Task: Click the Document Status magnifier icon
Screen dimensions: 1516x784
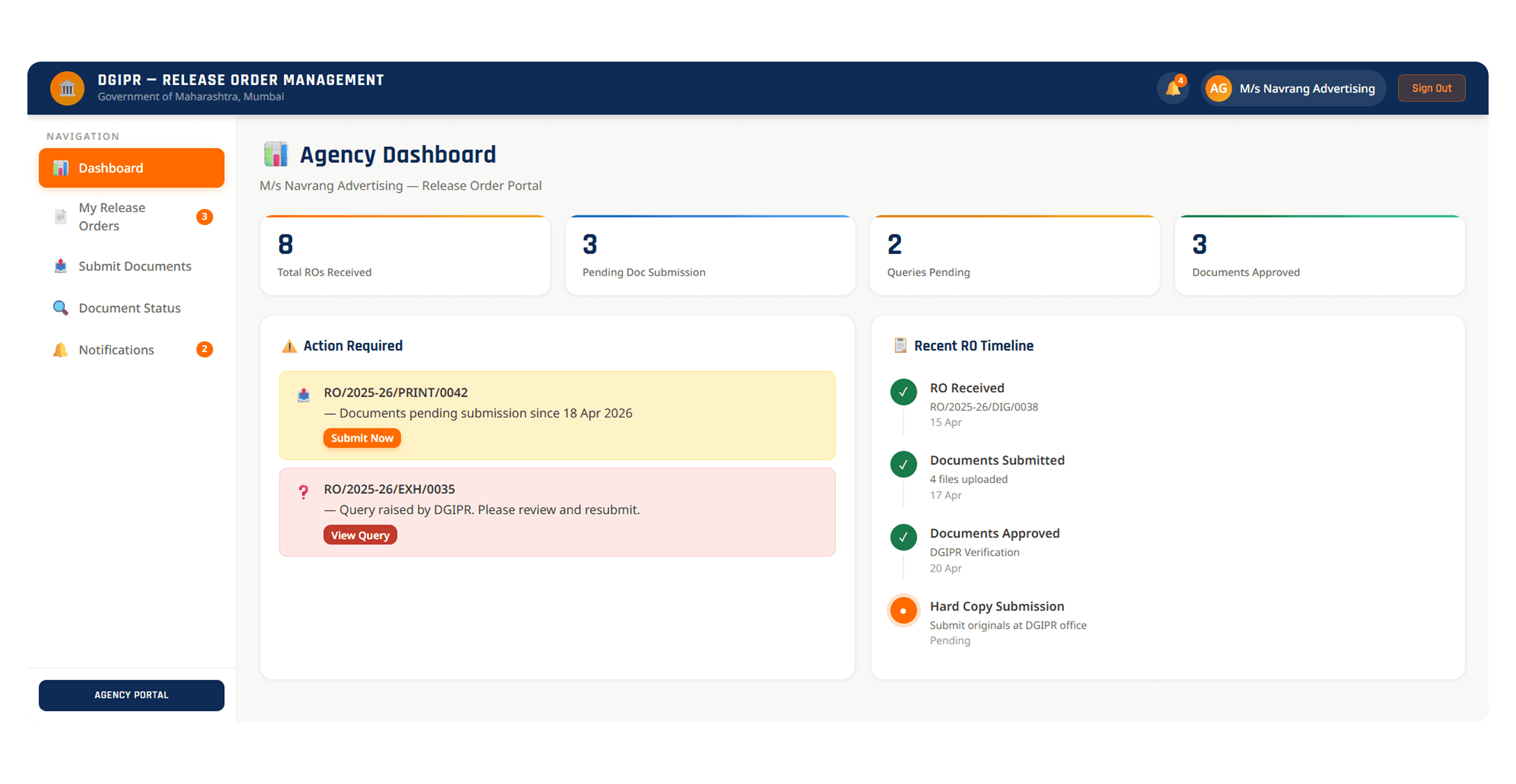Action: (x=61, y=308)
